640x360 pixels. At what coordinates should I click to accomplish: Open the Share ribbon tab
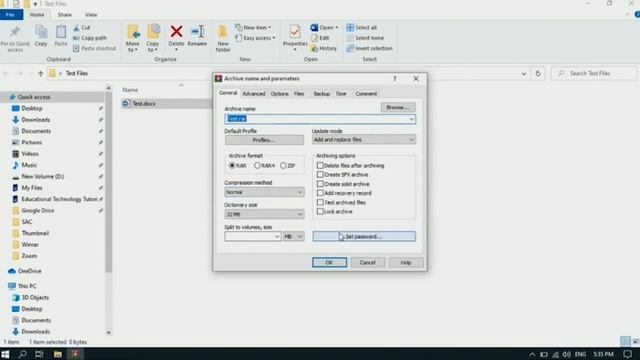coord(64,15)
